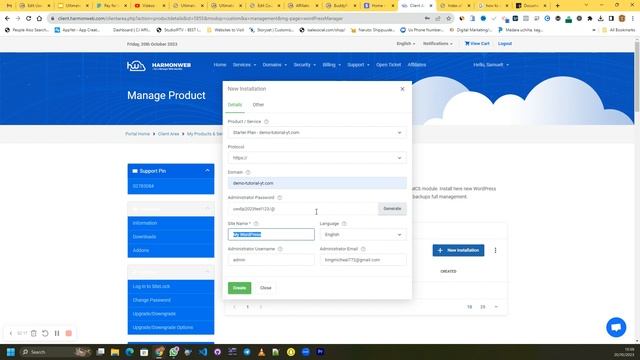Screen dimensions: 640x360
Task: Click the green Create button
Action: click(239, 288)
